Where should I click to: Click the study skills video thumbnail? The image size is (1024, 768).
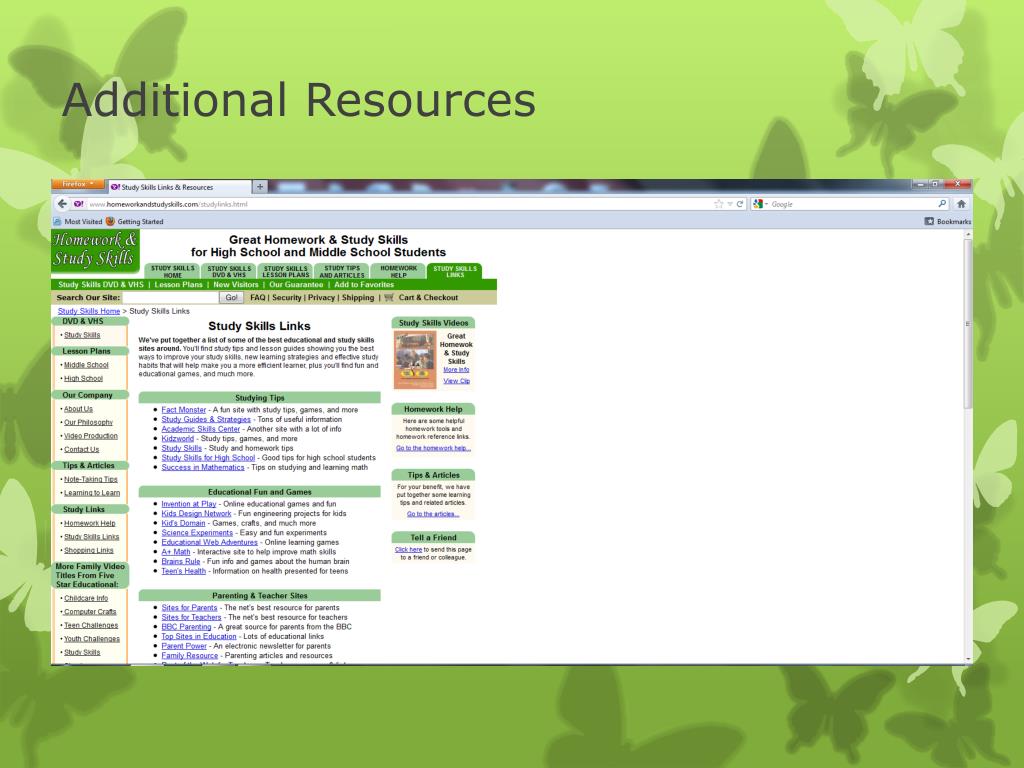coord(415,360)
